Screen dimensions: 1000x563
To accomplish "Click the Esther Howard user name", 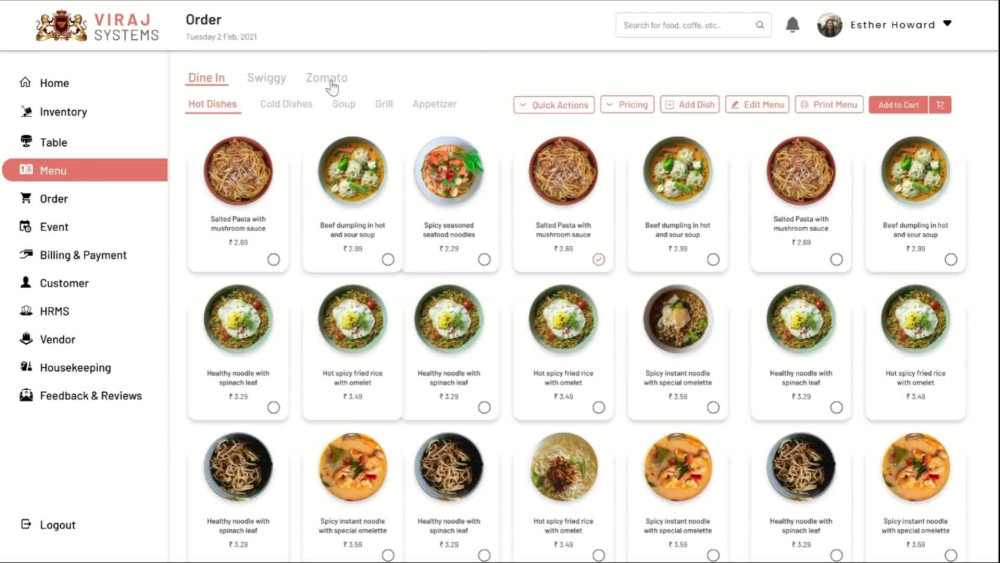I will [x=892, y=25].
